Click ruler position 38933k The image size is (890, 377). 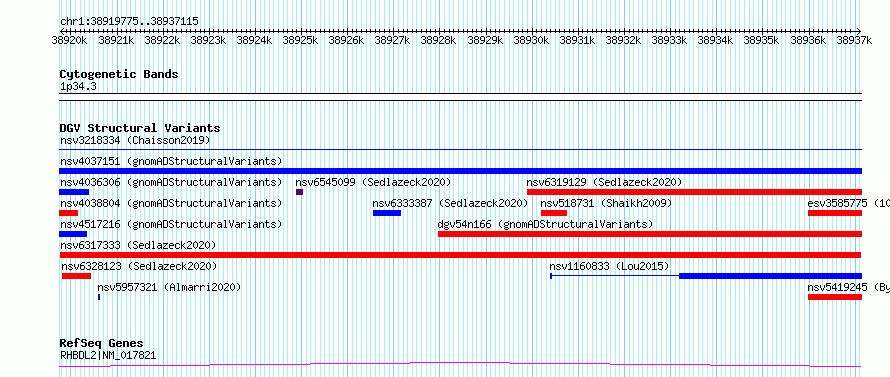[670, 40]
